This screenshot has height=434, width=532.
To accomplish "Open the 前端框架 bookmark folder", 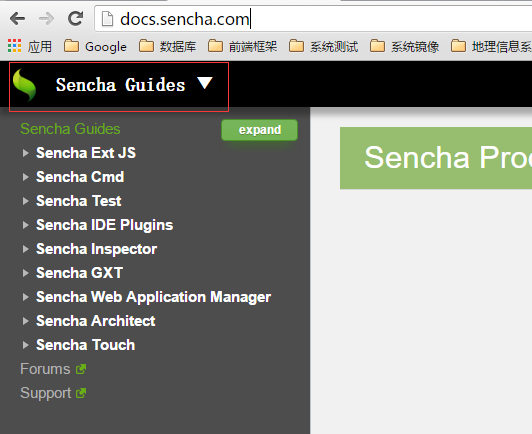I will 243,46.
